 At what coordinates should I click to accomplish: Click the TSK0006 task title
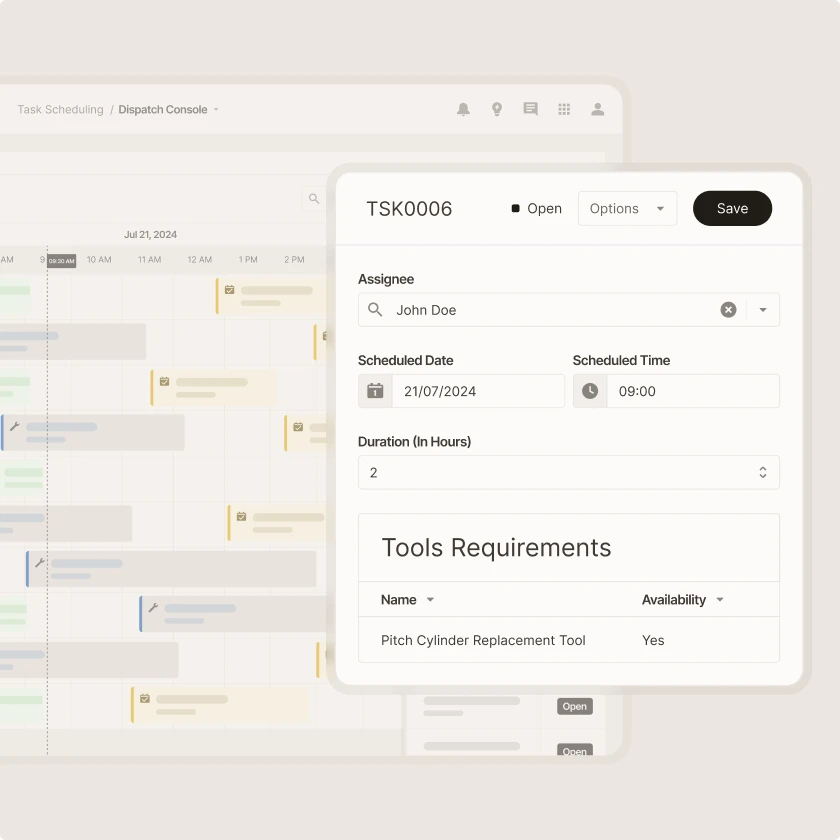409,208
